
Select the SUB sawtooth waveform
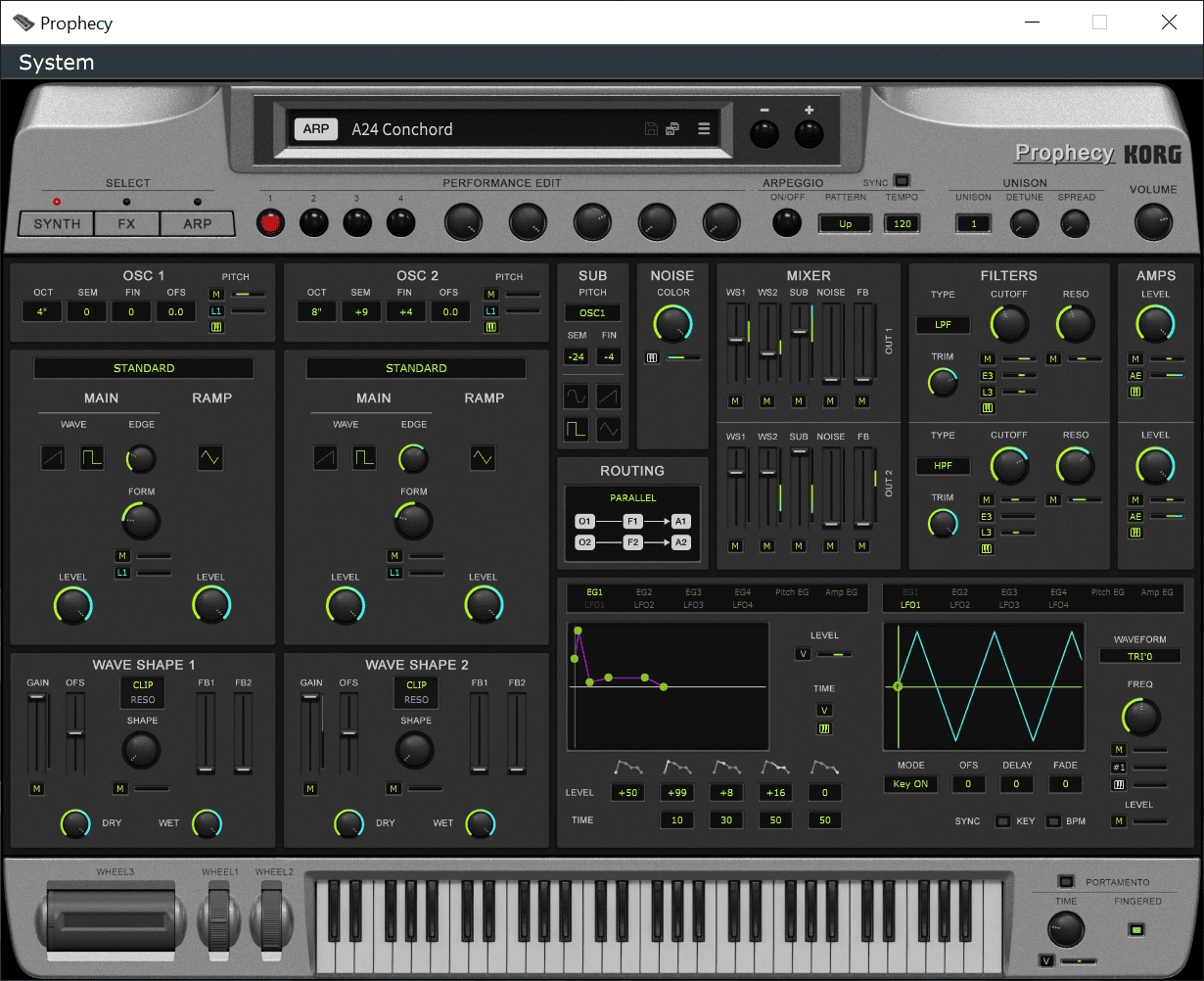[609, 397]
